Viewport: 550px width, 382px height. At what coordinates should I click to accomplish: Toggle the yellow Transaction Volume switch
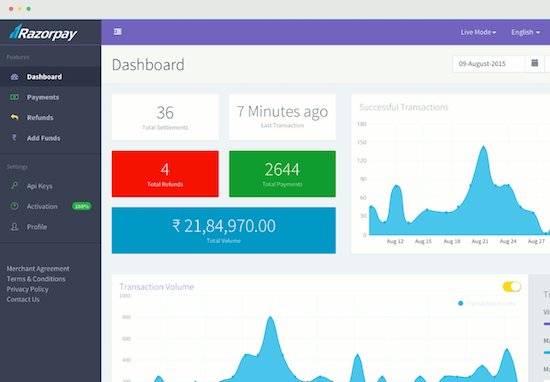(x=512, y=287)
